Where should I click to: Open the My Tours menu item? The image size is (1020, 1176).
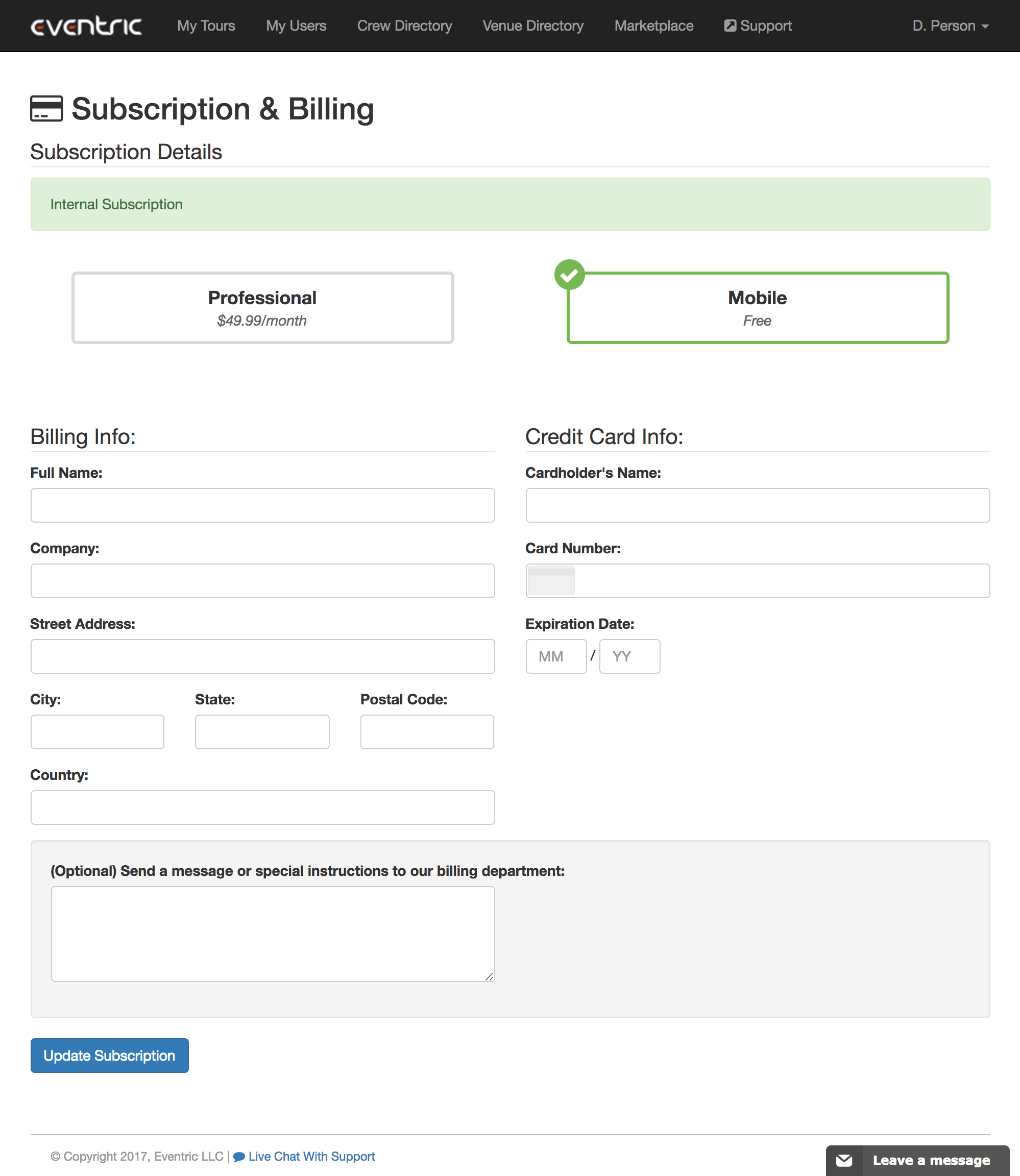[x=206, y=26]
